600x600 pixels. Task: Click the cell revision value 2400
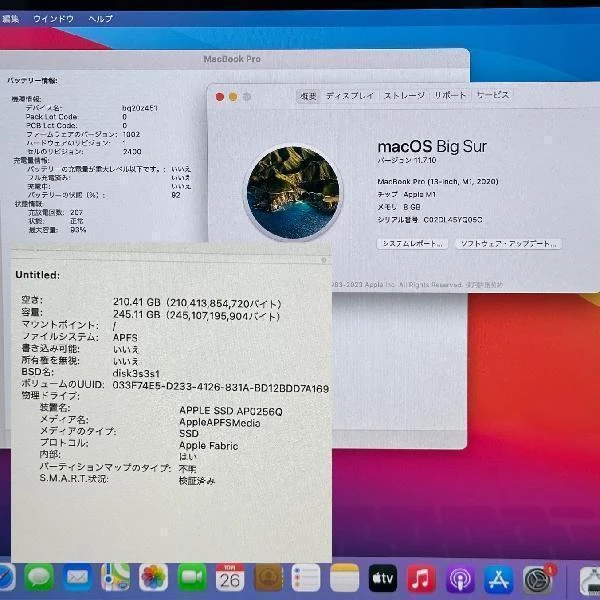(x=132, y=152)
